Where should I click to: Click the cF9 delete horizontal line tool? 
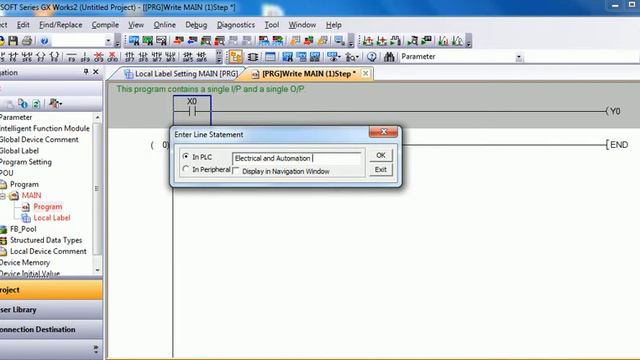click(x=98, y=57)
